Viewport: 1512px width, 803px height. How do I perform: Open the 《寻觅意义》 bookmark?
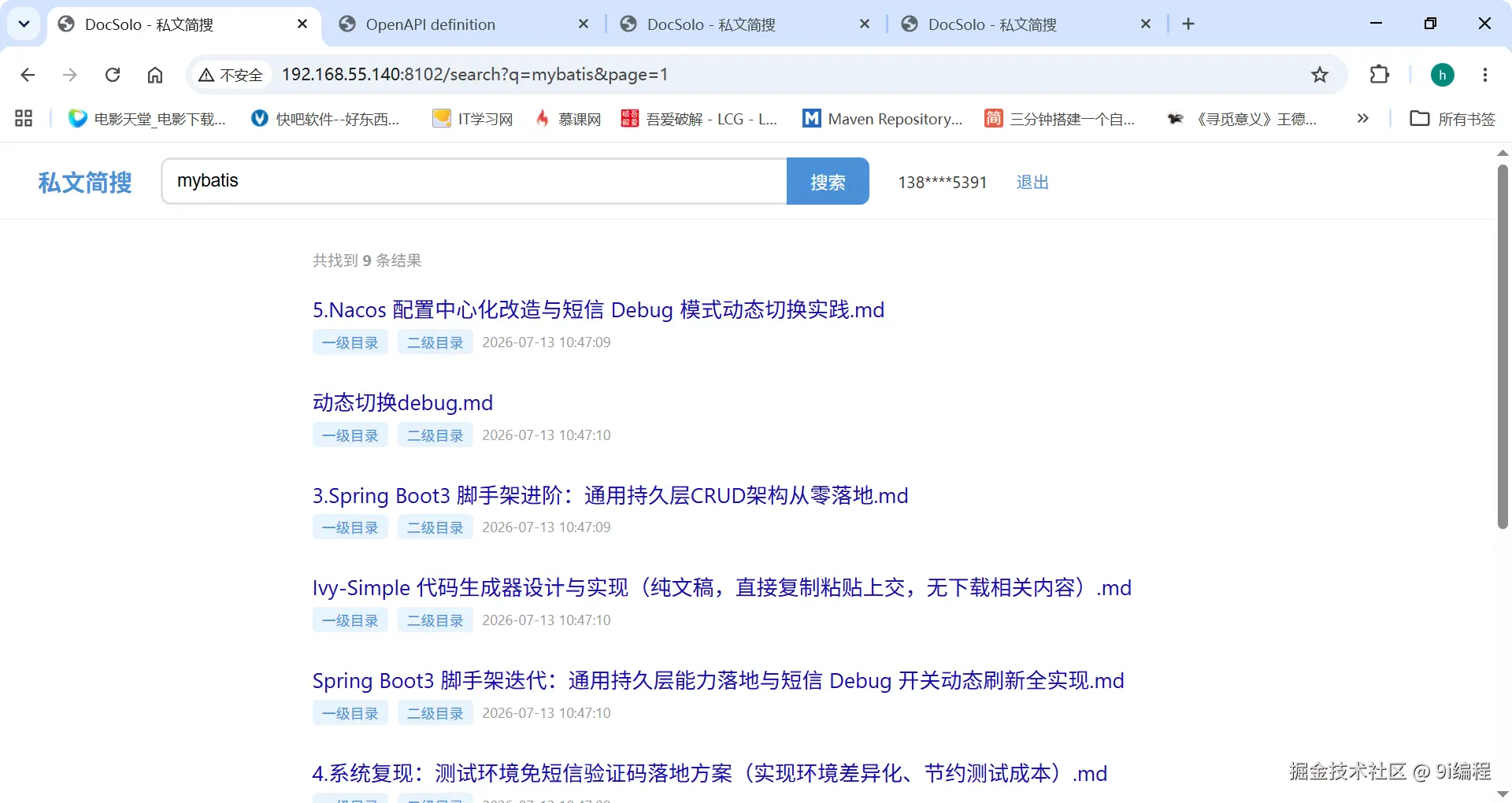click(1242, 119)
